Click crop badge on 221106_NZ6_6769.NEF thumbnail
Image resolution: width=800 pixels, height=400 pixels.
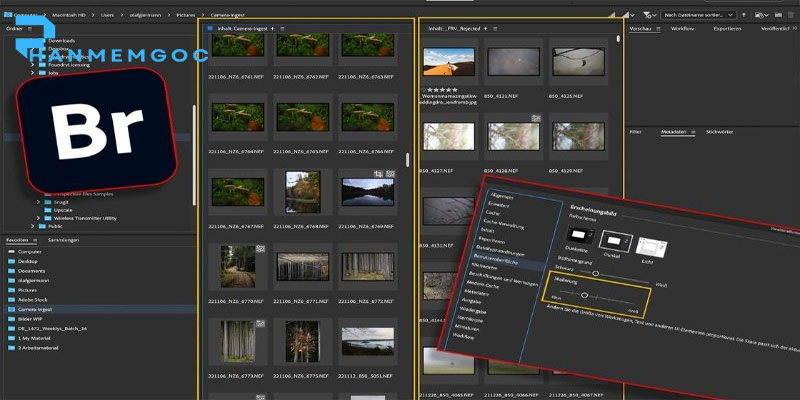pyautogui.click(x=378, y=173)
